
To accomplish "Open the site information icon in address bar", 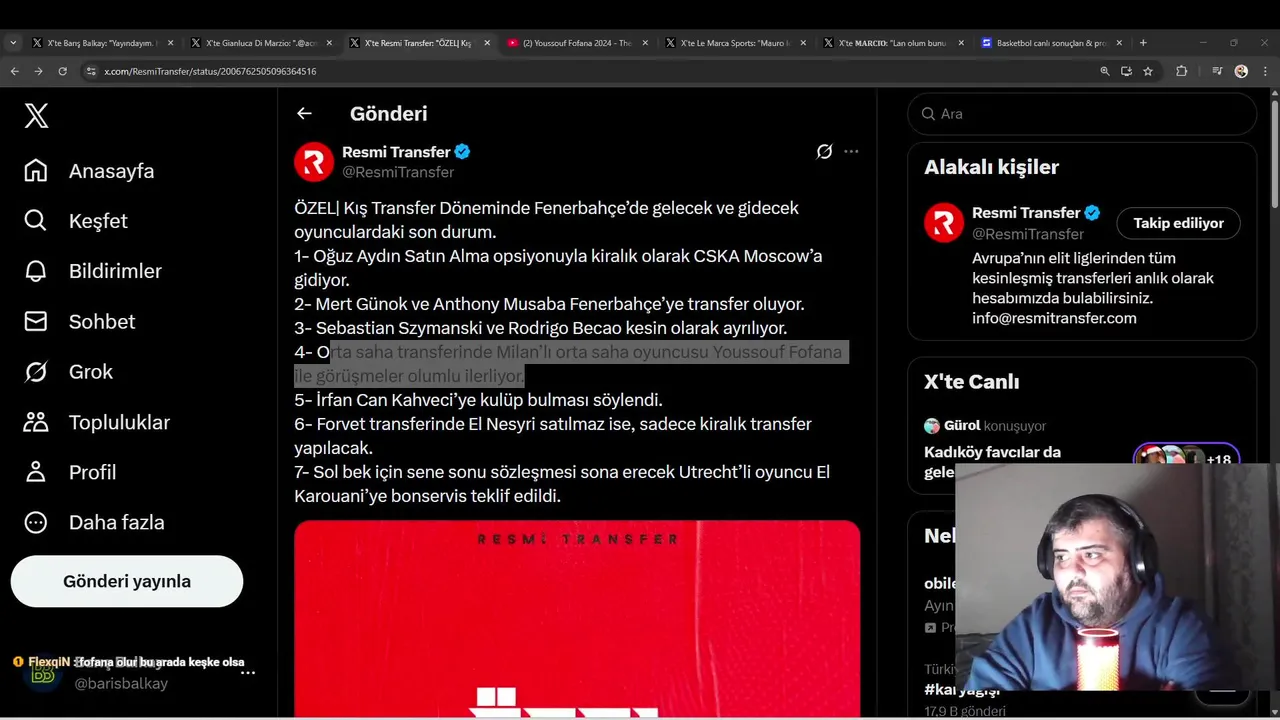I will tap(91, 71).
